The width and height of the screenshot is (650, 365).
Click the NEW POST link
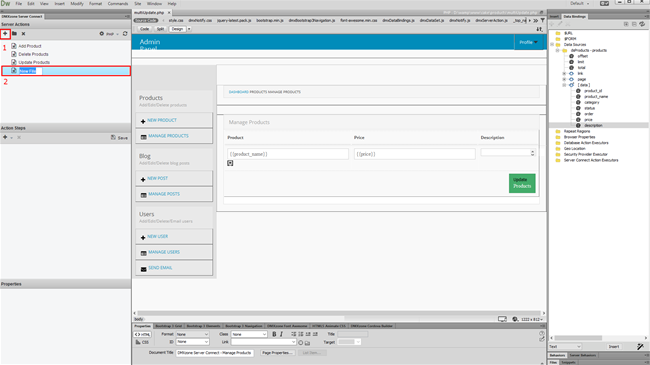(x=158, y=178)
